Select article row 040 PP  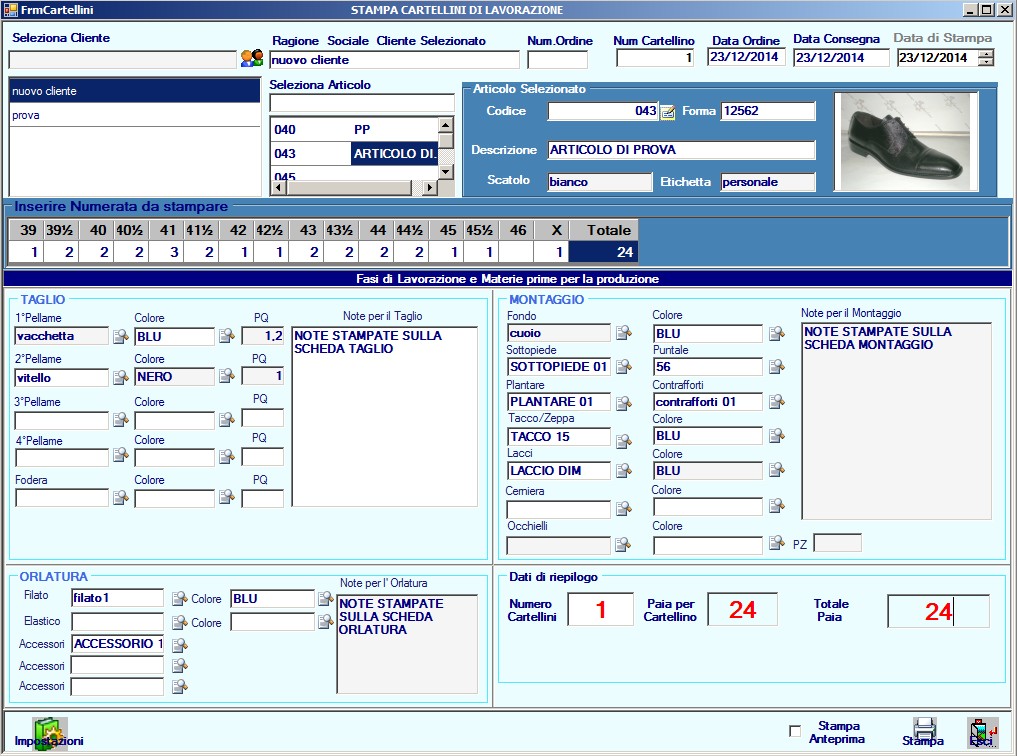pos(355,129)
